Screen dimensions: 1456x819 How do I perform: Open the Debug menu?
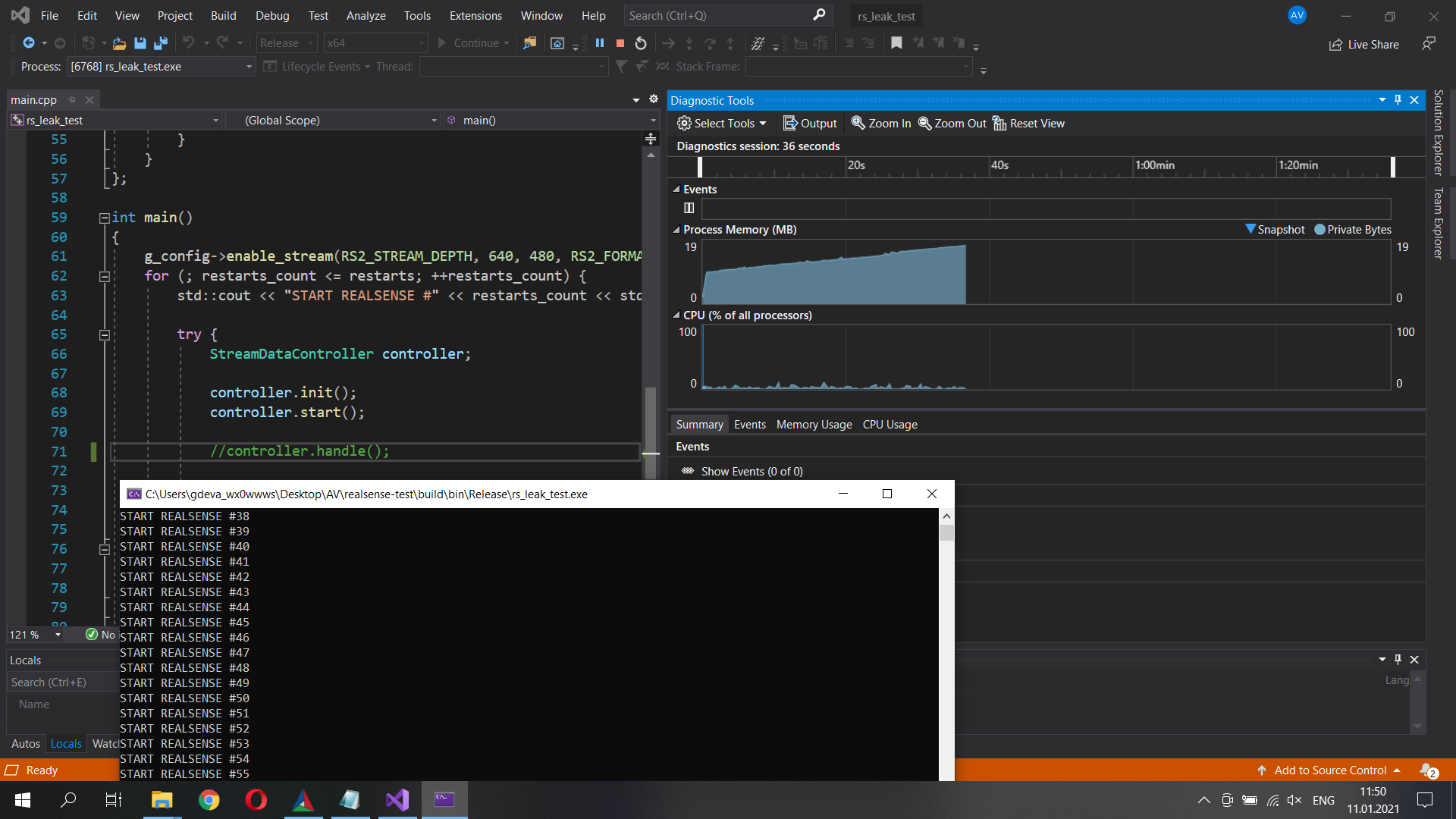[x=271, y=15]
